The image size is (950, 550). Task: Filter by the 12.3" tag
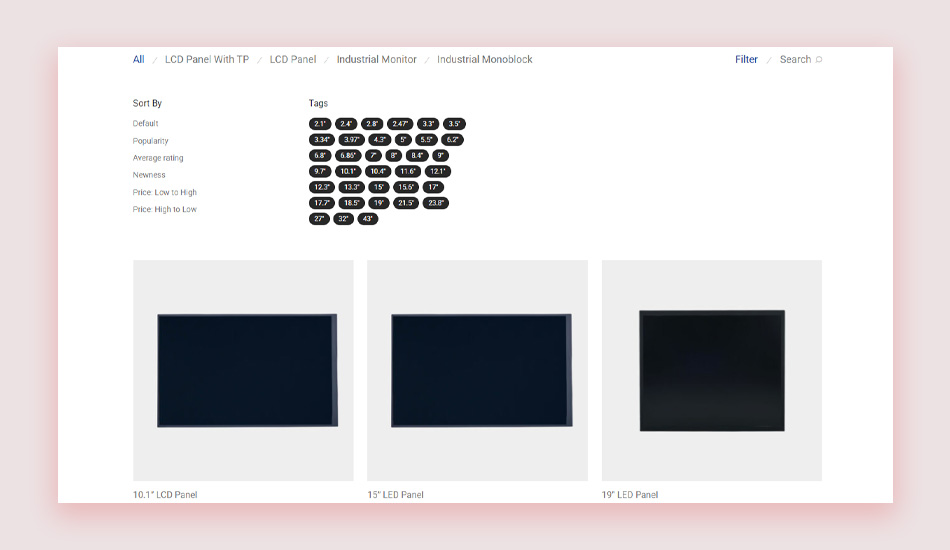322,187
